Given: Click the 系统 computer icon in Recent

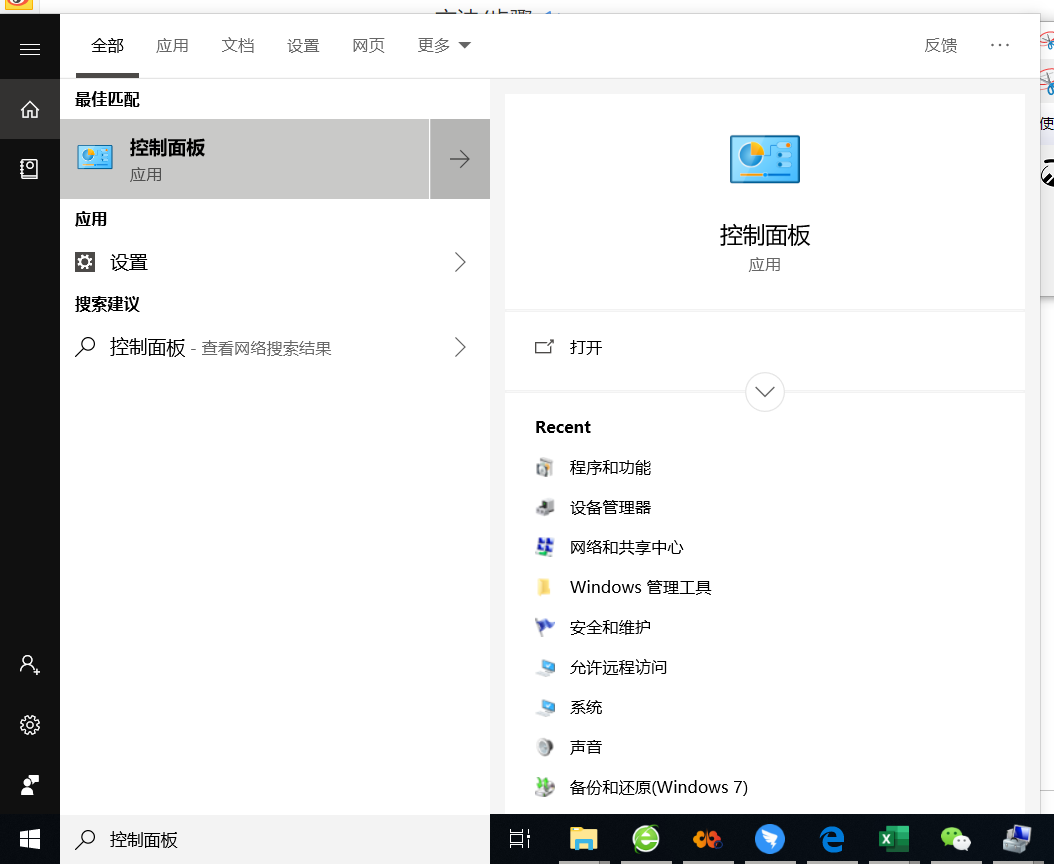Looking at the screenshot, I should pos(544,707).
